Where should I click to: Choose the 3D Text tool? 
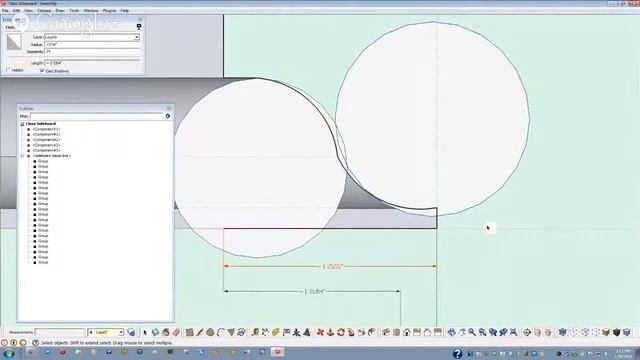[307, 333]
